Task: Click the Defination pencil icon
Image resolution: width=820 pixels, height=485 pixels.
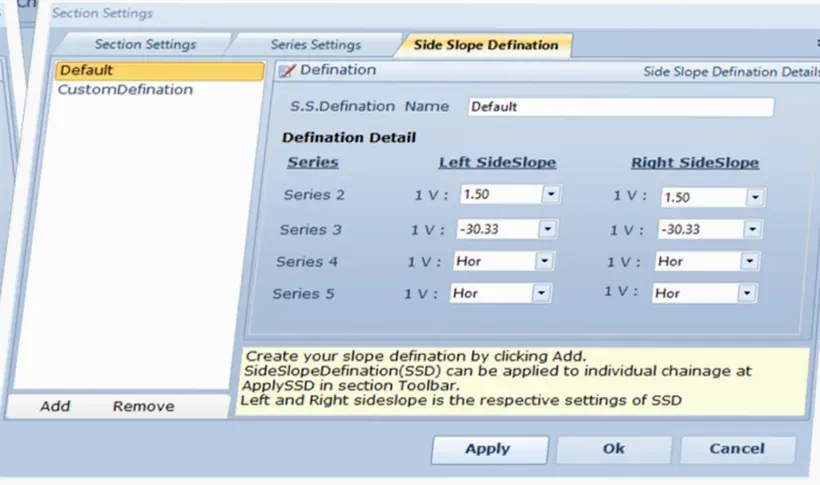Action: click(x=287, y=71)
